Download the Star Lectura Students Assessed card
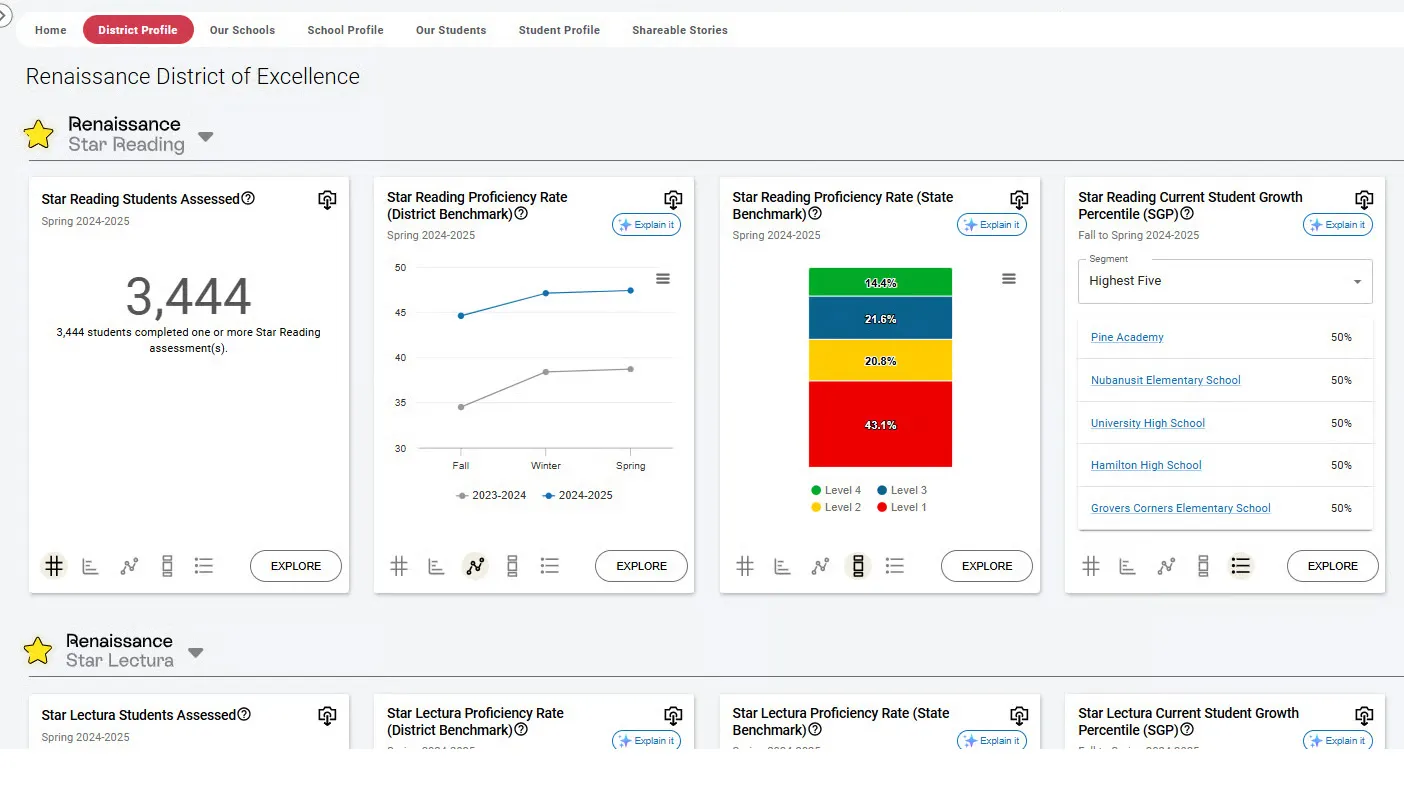This screenshot has height=790, width=1404. pos(327,716)
